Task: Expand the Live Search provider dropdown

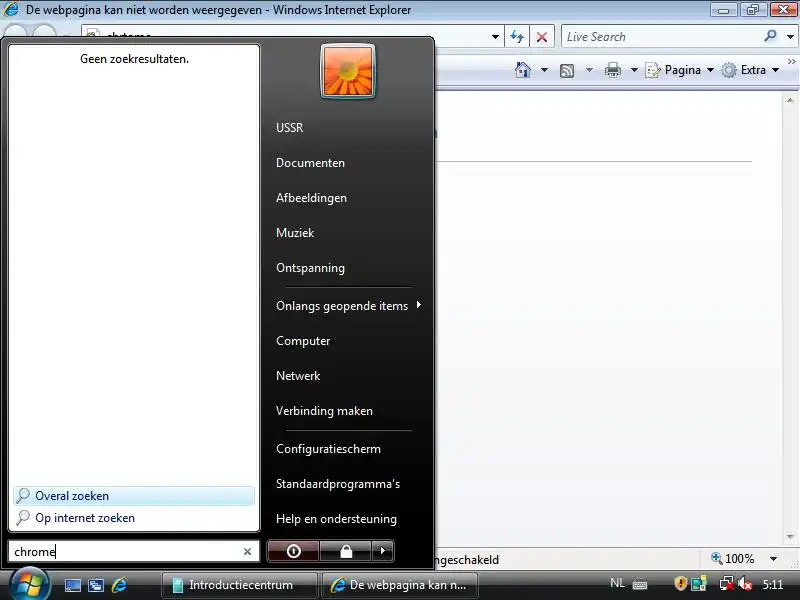Action: pyautogui.click(x=790, y=37)
